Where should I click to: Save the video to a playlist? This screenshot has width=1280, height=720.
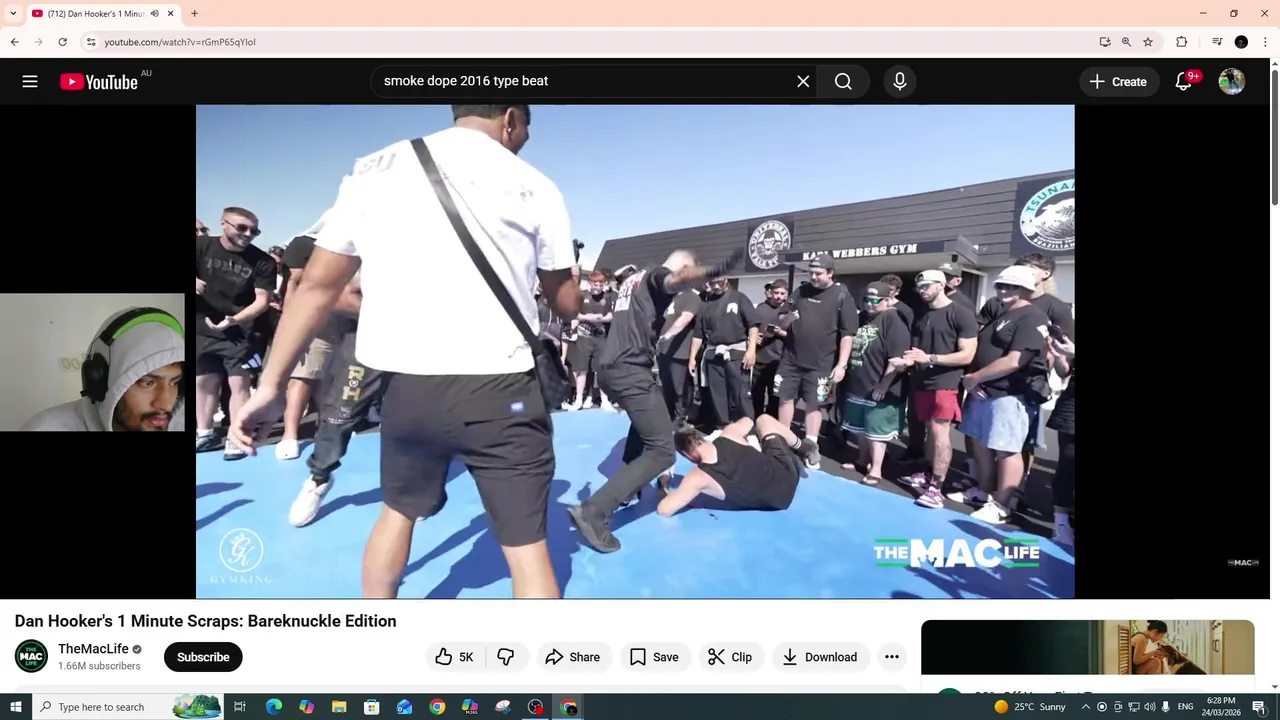click(x=654, y=657)
